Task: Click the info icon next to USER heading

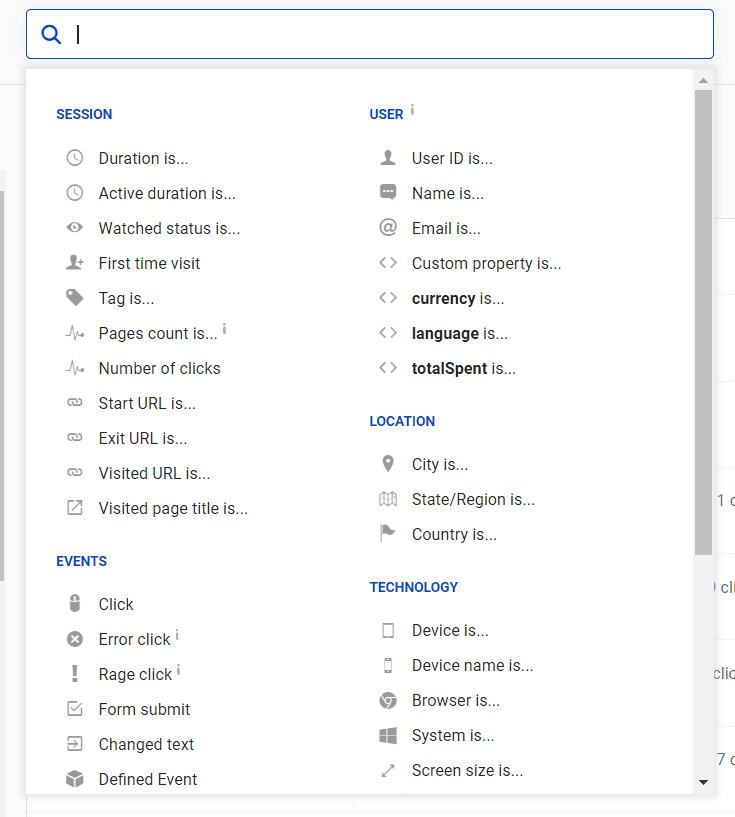Action: pyautogui.click(x=412, y=110)
